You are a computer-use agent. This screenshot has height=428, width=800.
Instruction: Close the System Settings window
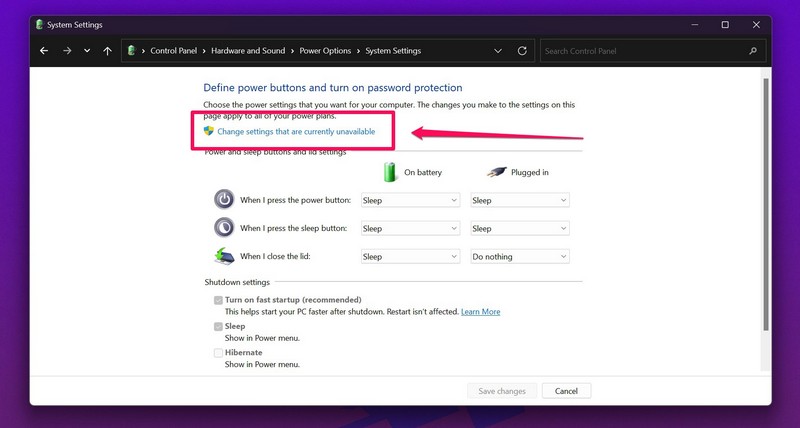756,24
